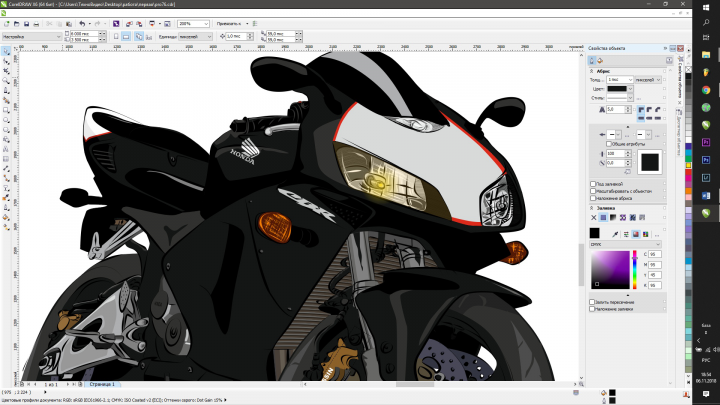Viewport: 720px width, 405px height.
Task: Choose the Uniform fill icon
Action: click(603, 218)
